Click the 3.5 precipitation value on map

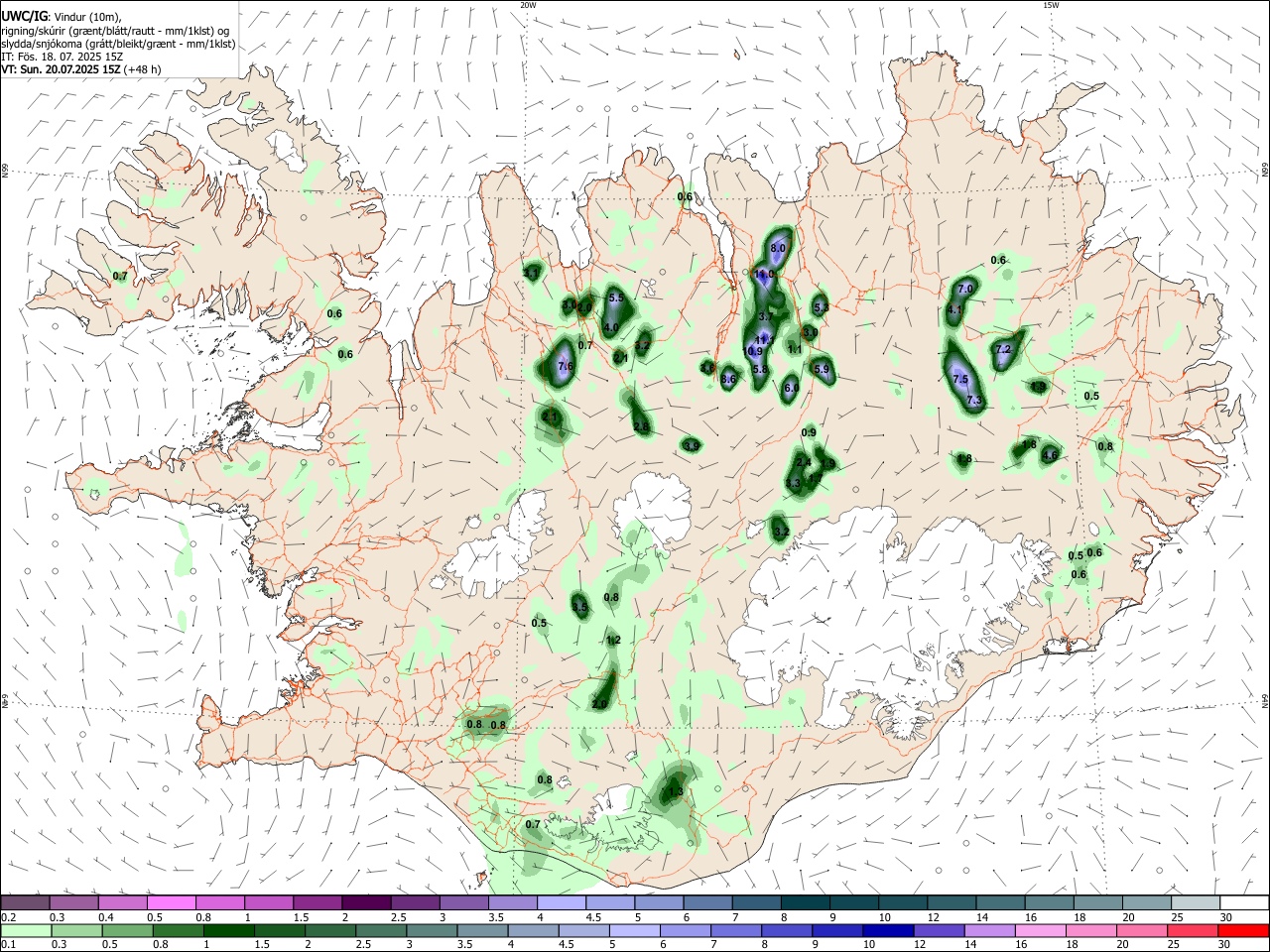[580, 607]
